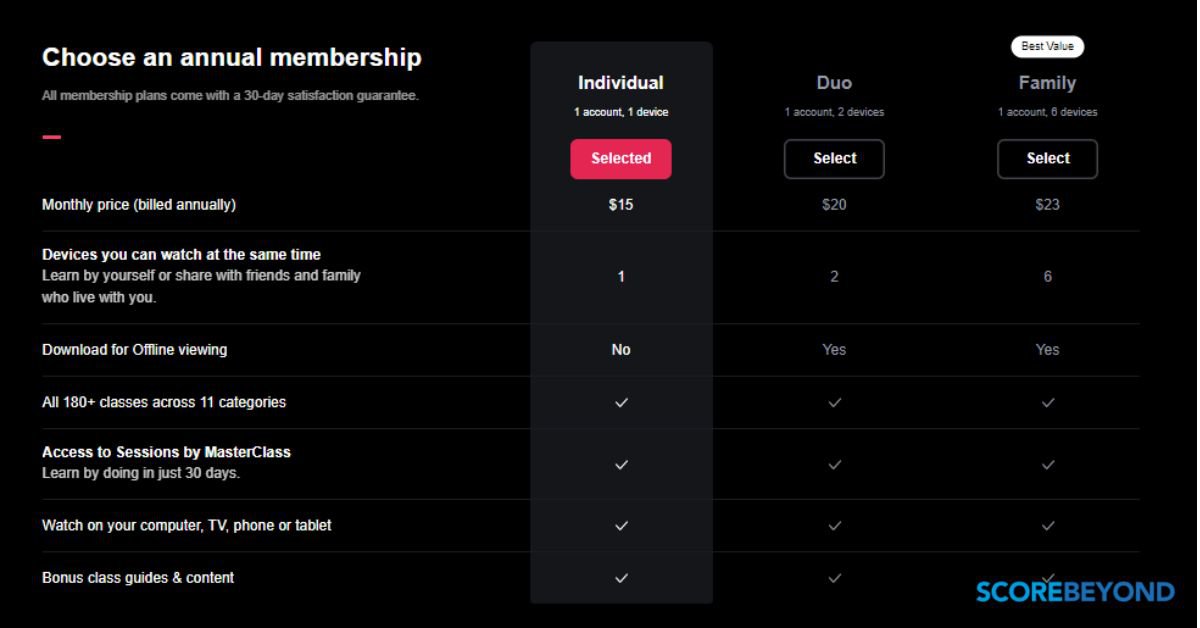The width and height of the screenshot is (1200, 628).
Task: Click the ScoreBeyond logo watermark
Action: pos(1075,592)
